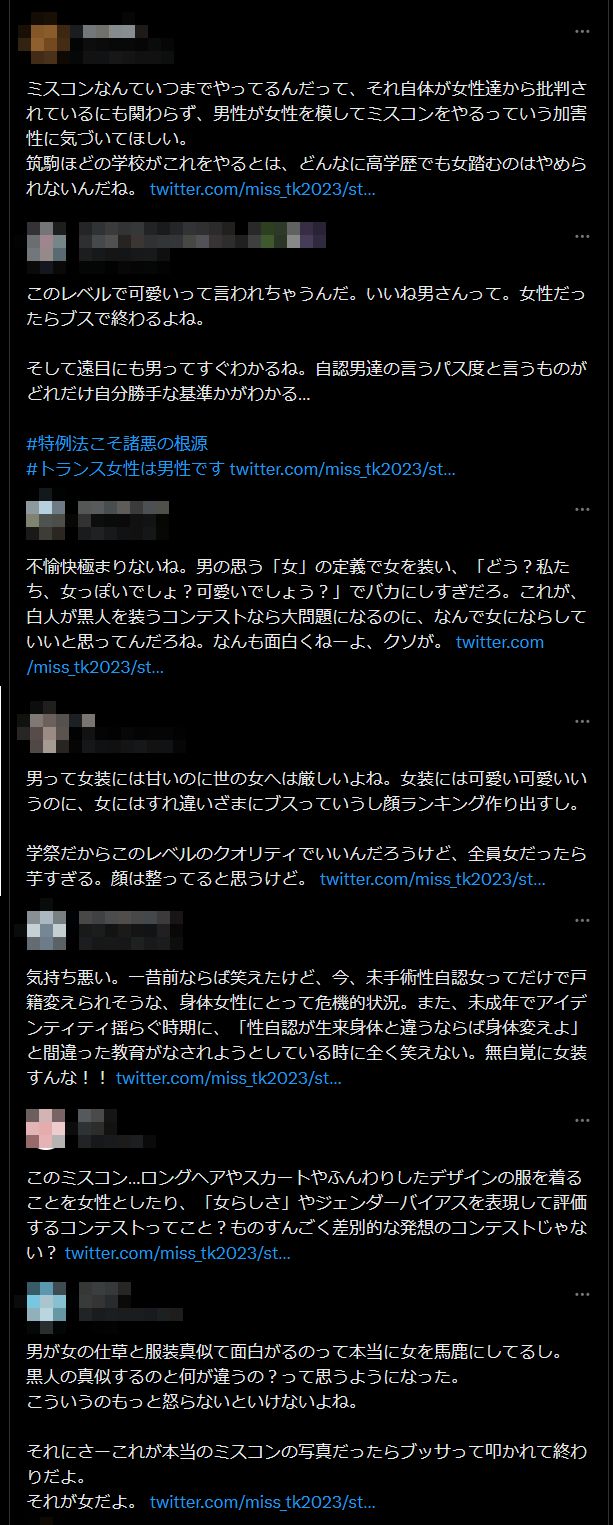Open avatar of 気持ち悪い tweet author
This screenshot has height=1525, width=613.
[45, 930]
